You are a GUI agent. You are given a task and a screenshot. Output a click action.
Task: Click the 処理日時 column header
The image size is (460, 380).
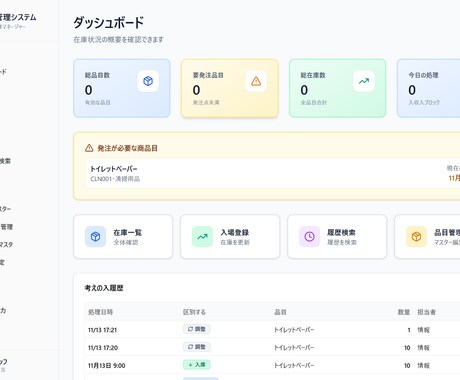[x=100, y=312]
